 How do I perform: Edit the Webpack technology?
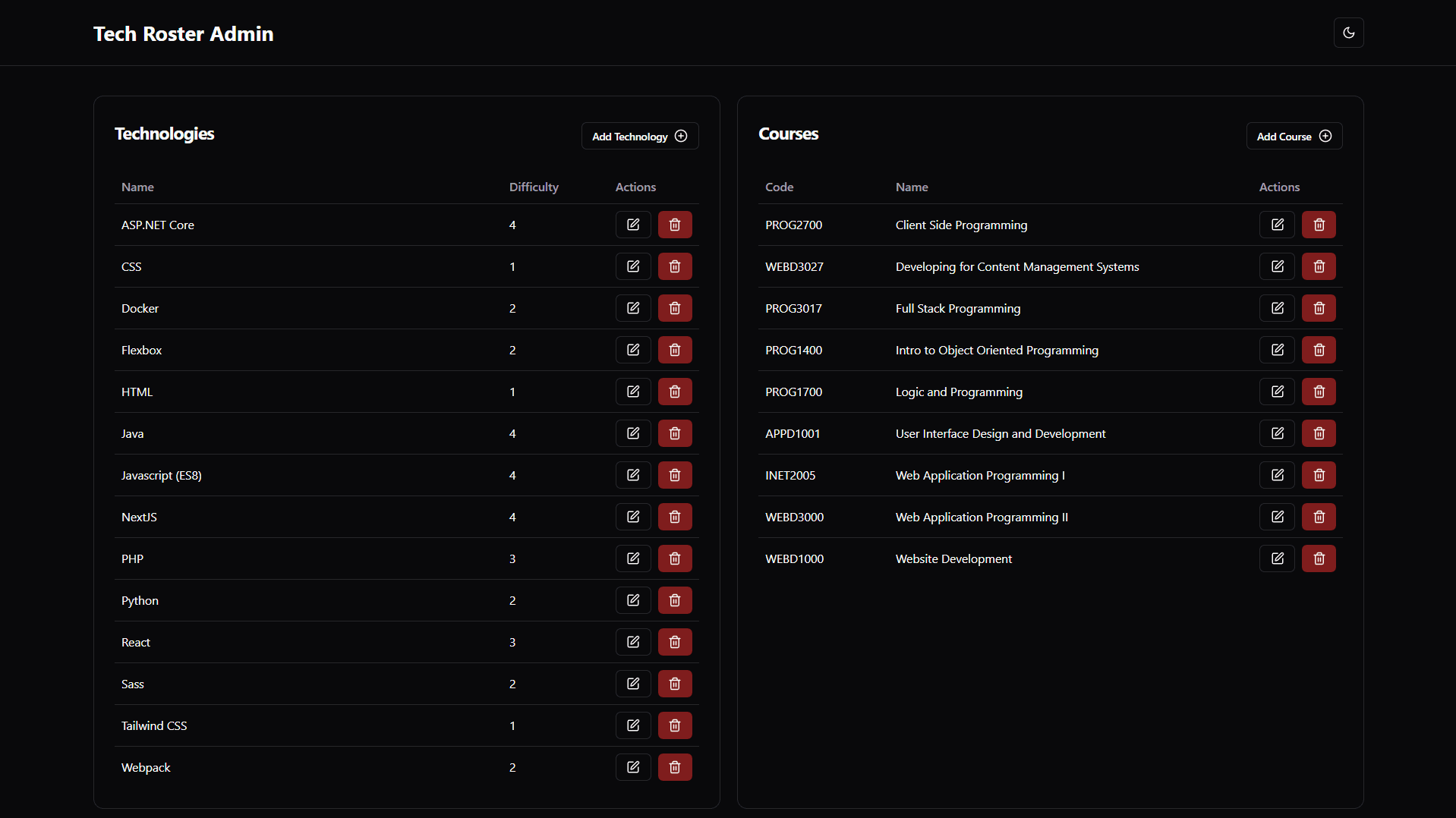633,767
